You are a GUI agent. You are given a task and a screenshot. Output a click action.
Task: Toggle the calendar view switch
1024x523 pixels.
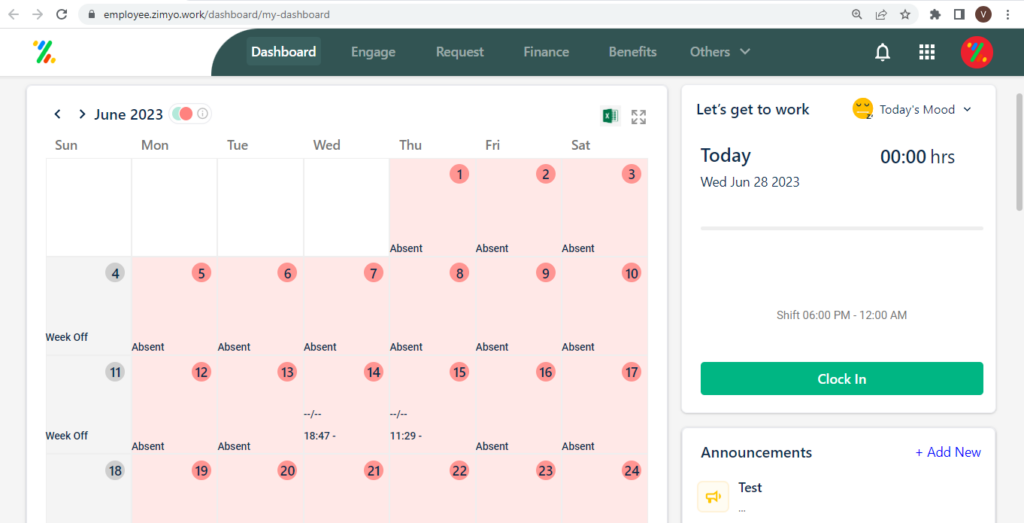tap(182, 114)
